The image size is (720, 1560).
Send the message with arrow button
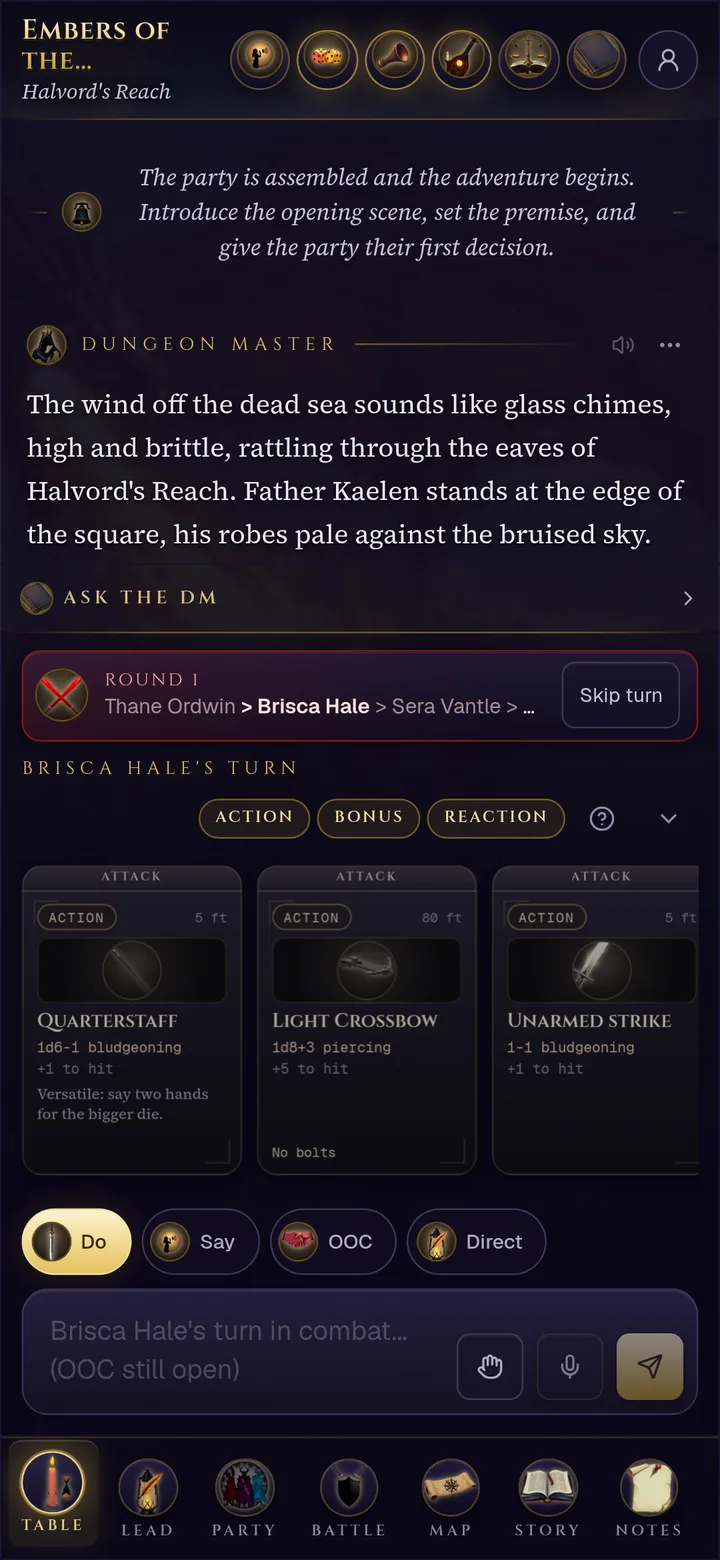pyautogui.click(x=650, y=1366)
